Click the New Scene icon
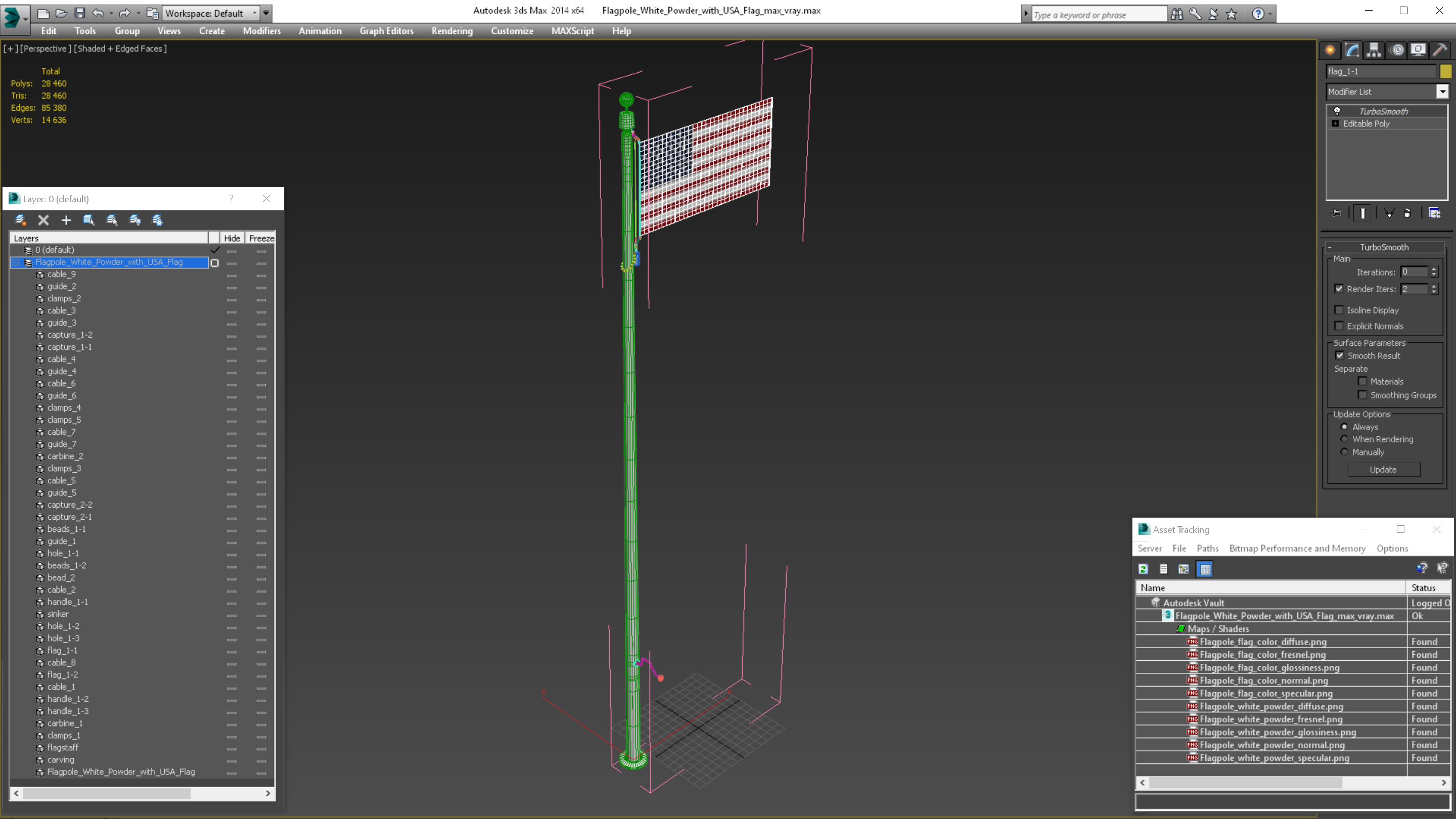This screenshot has width=1456, height=819. point(43,13)
